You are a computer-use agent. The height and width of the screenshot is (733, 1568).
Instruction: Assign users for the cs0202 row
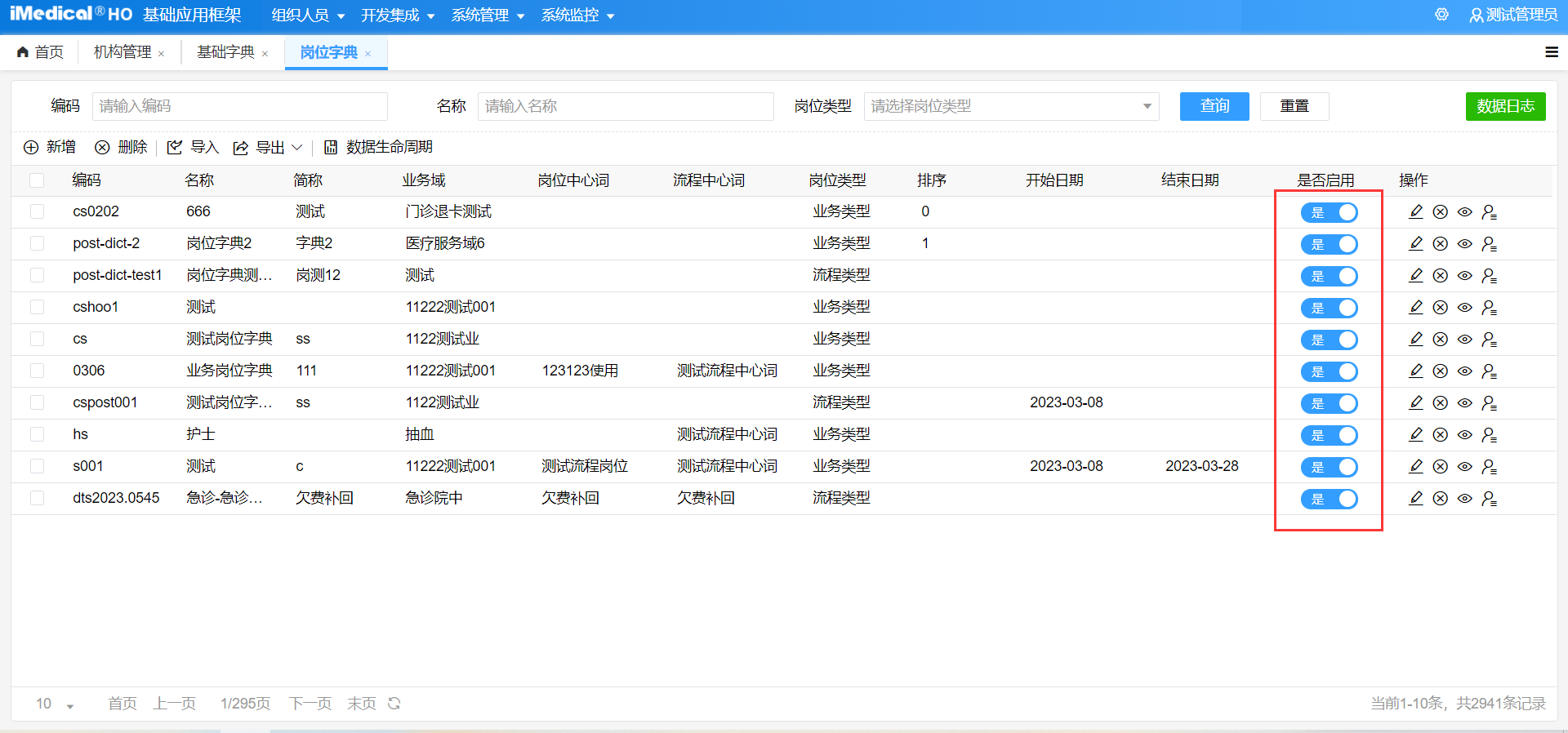1490,212
